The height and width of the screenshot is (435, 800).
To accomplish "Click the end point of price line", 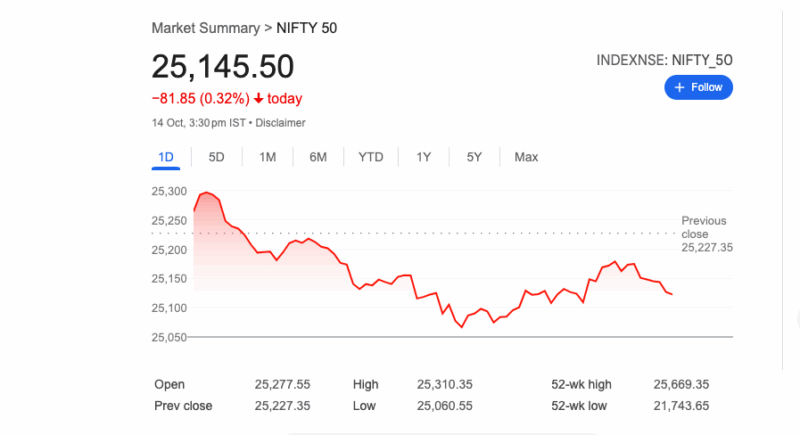I will 672,294.
